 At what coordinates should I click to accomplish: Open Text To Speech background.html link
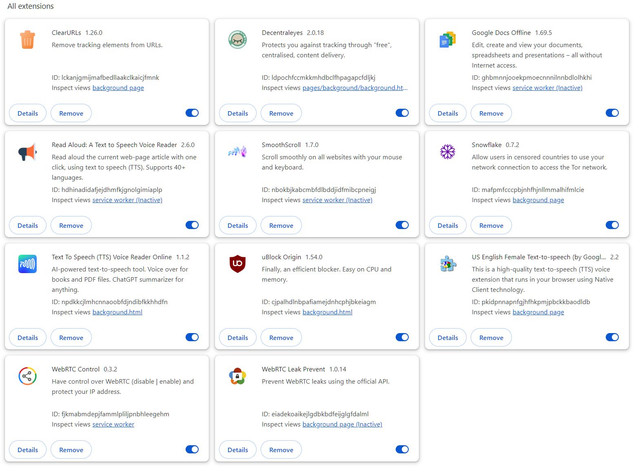(x=117, y=312)
